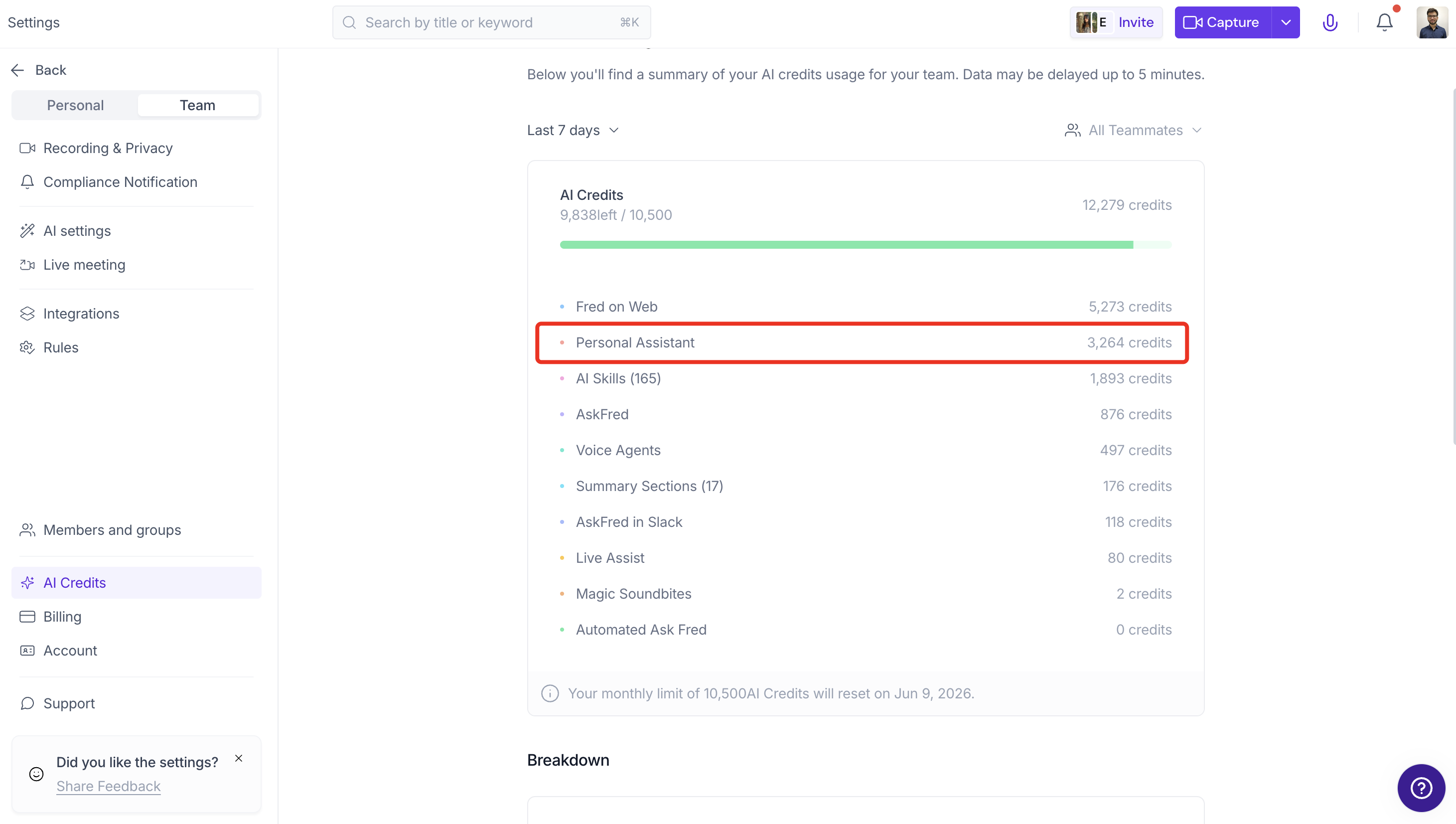Screen dimensions: 1456x824
Task: Click the AI settings magic wand icon
Action: (x=27, y=231)
